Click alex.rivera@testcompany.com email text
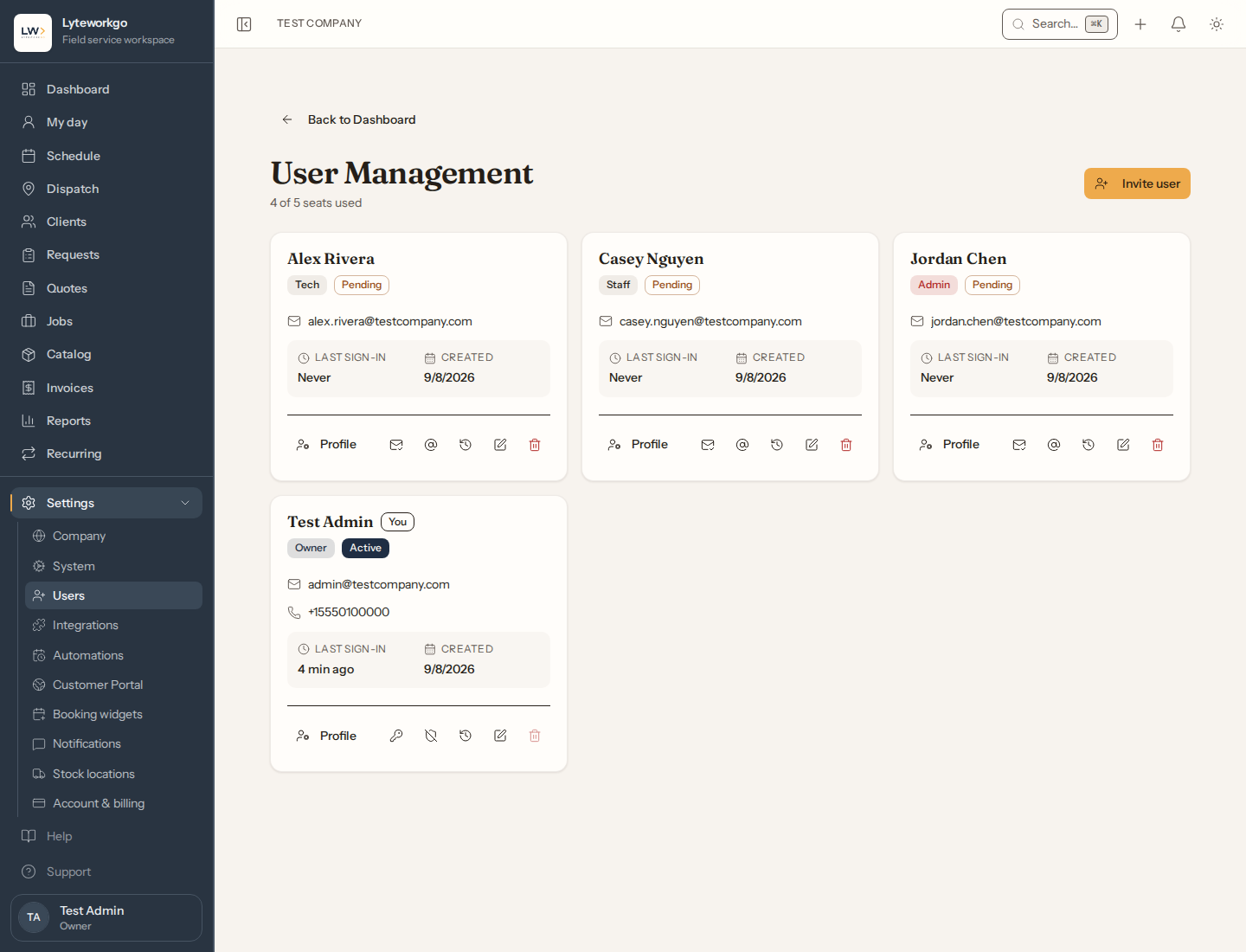Image resolution: width=1246 pixels, height=952 pixels. 390,321
